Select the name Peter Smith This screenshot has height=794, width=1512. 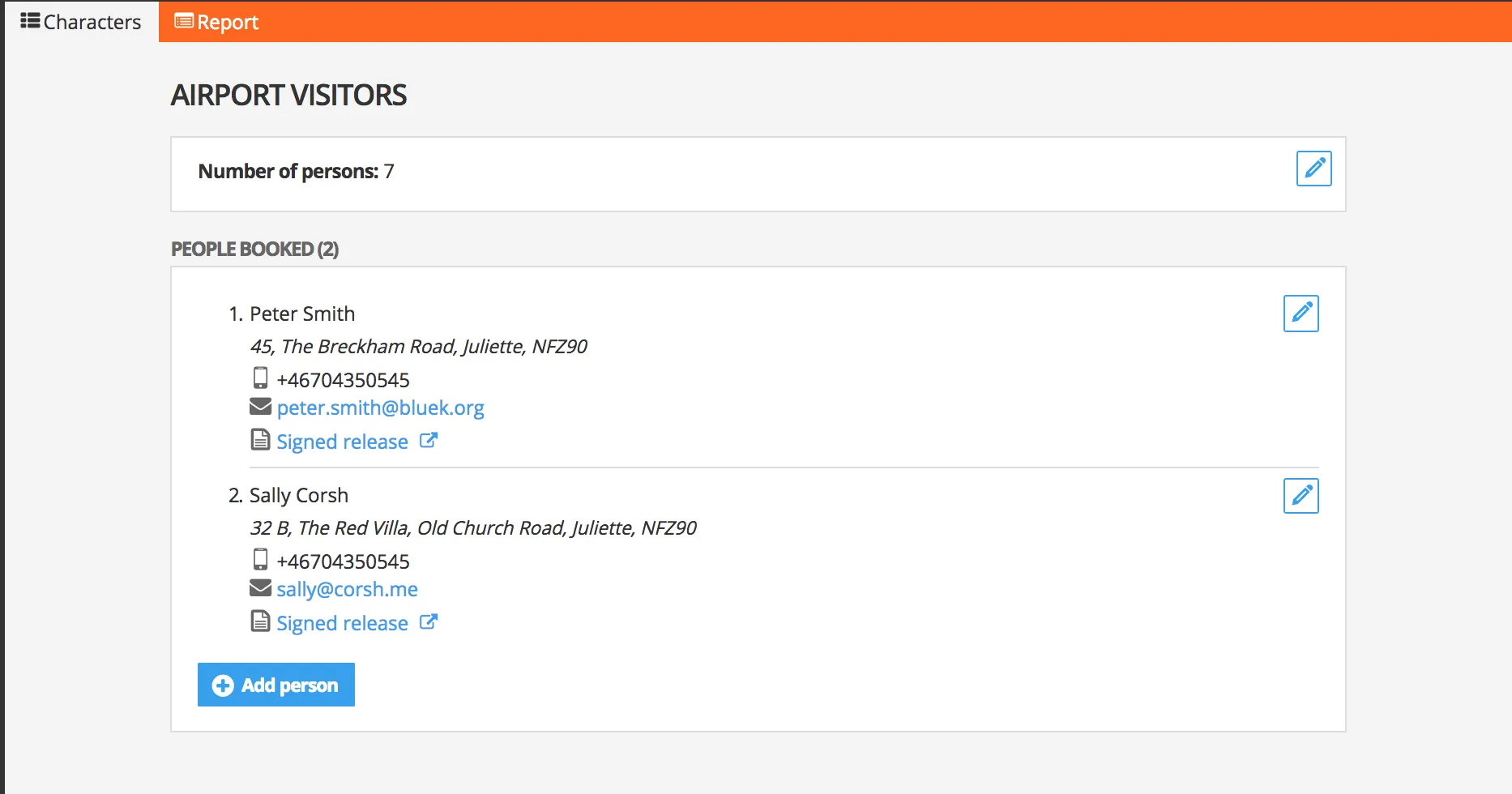302,314
